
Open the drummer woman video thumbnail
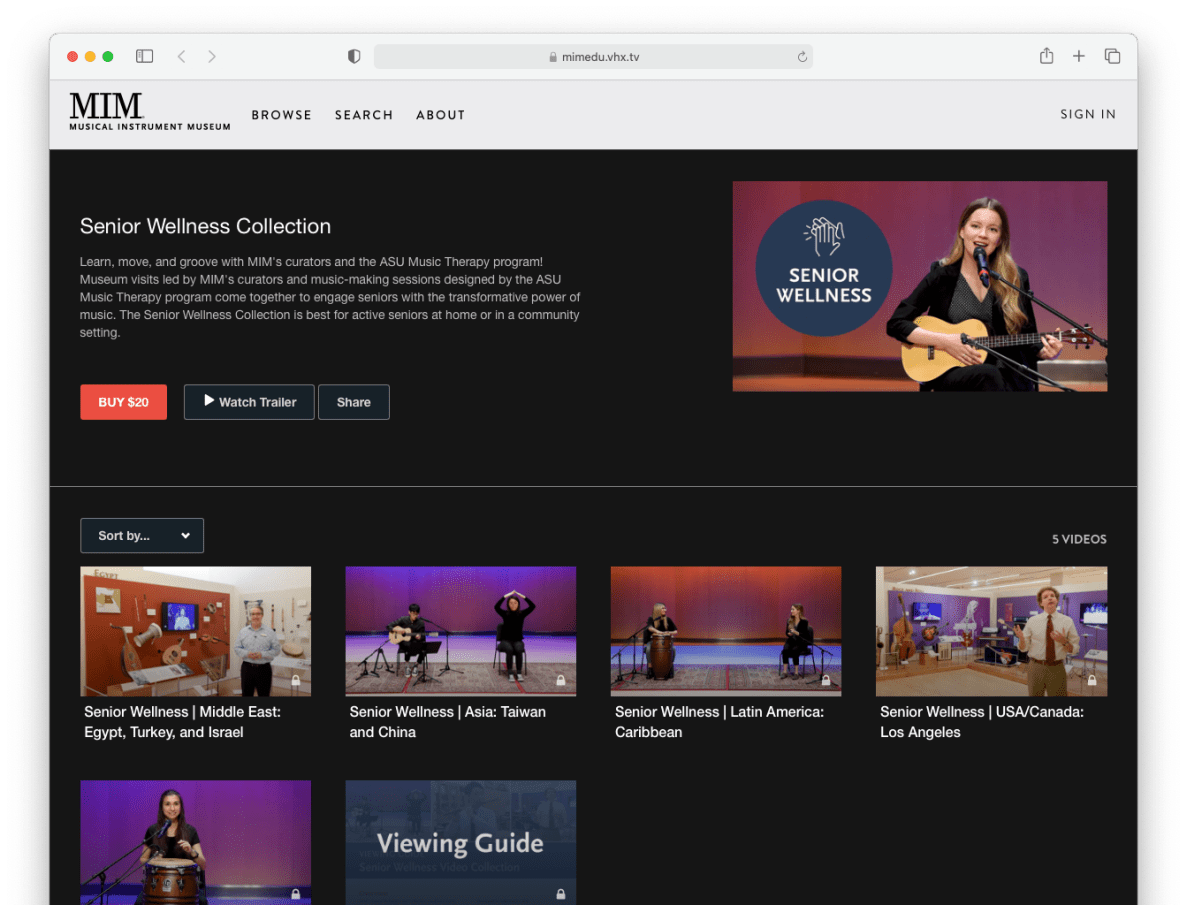click(x=195, y=842)
